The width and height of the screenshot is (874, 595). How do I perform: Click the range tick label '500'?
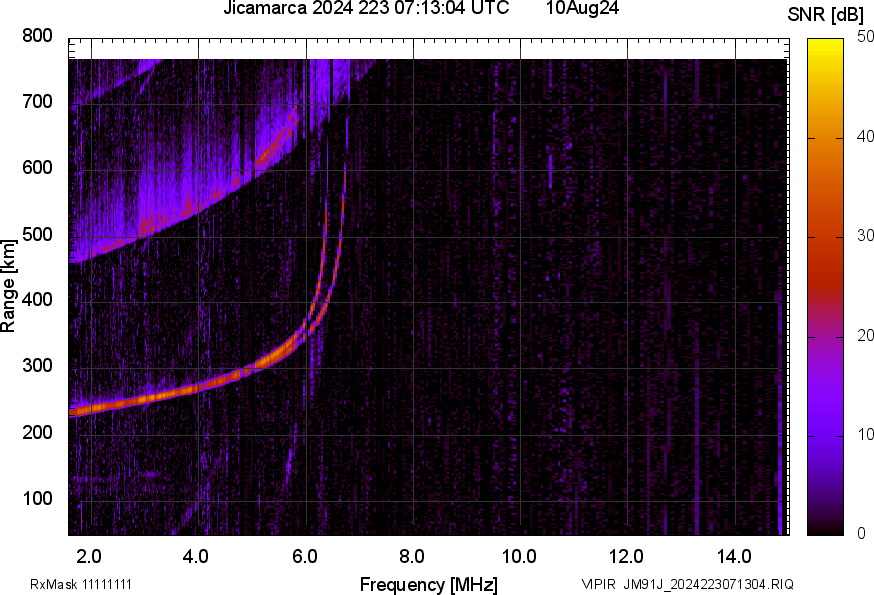[37, 234]
